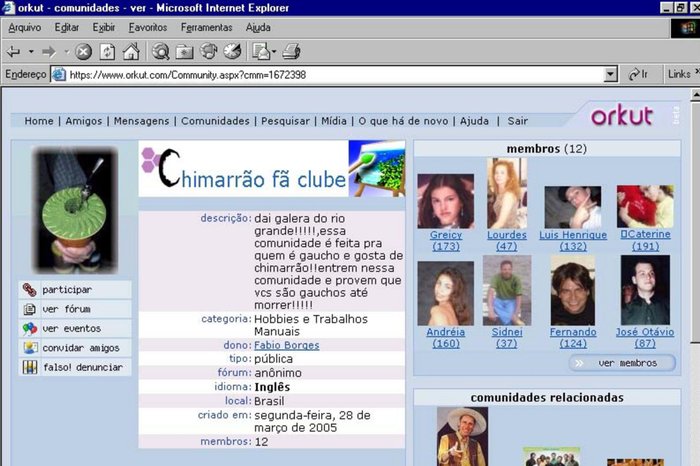
Task: Click the convidar amigos icon
Action: click(30, 348)
